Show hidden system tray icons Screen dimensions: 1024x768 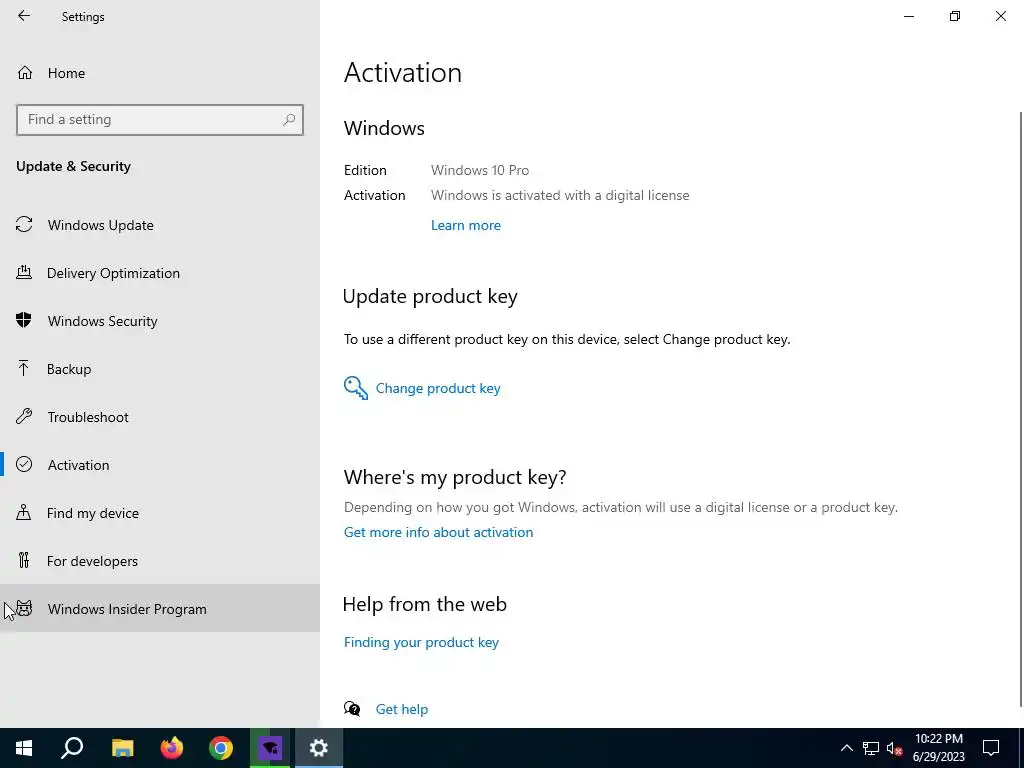coord(846,748)
